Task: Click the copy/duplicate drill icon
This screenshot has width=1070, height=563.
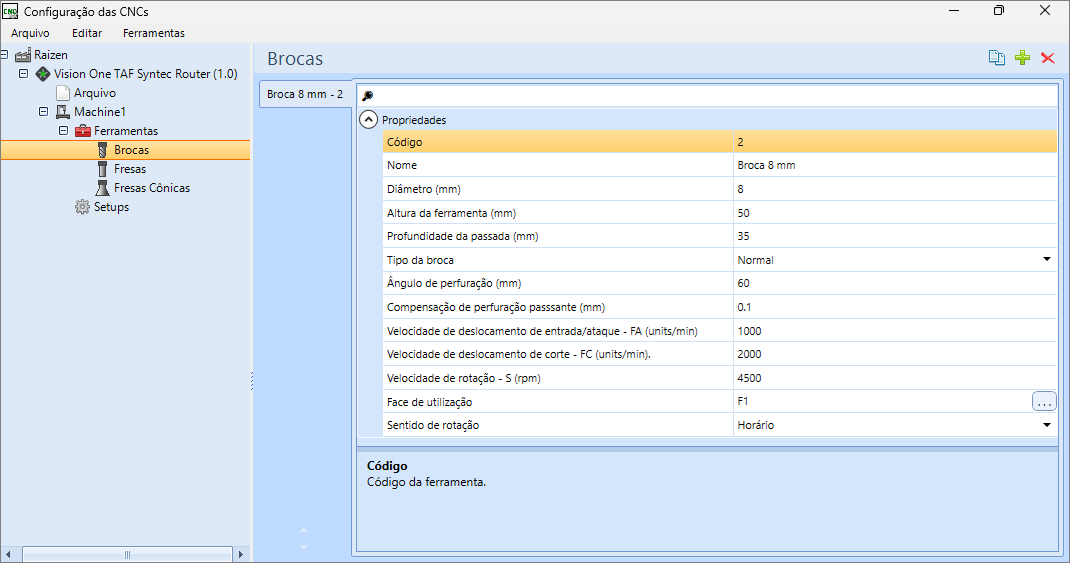Action: (x=996, y=58)
